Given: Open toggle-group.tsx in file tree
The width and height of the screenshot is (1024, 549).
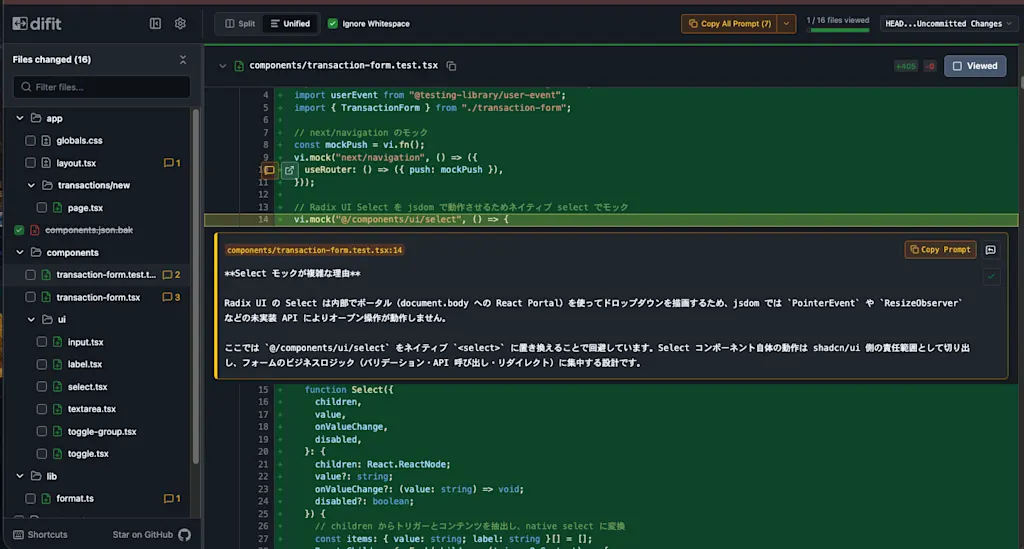Looking at the screenshot, I should (102, 431).
